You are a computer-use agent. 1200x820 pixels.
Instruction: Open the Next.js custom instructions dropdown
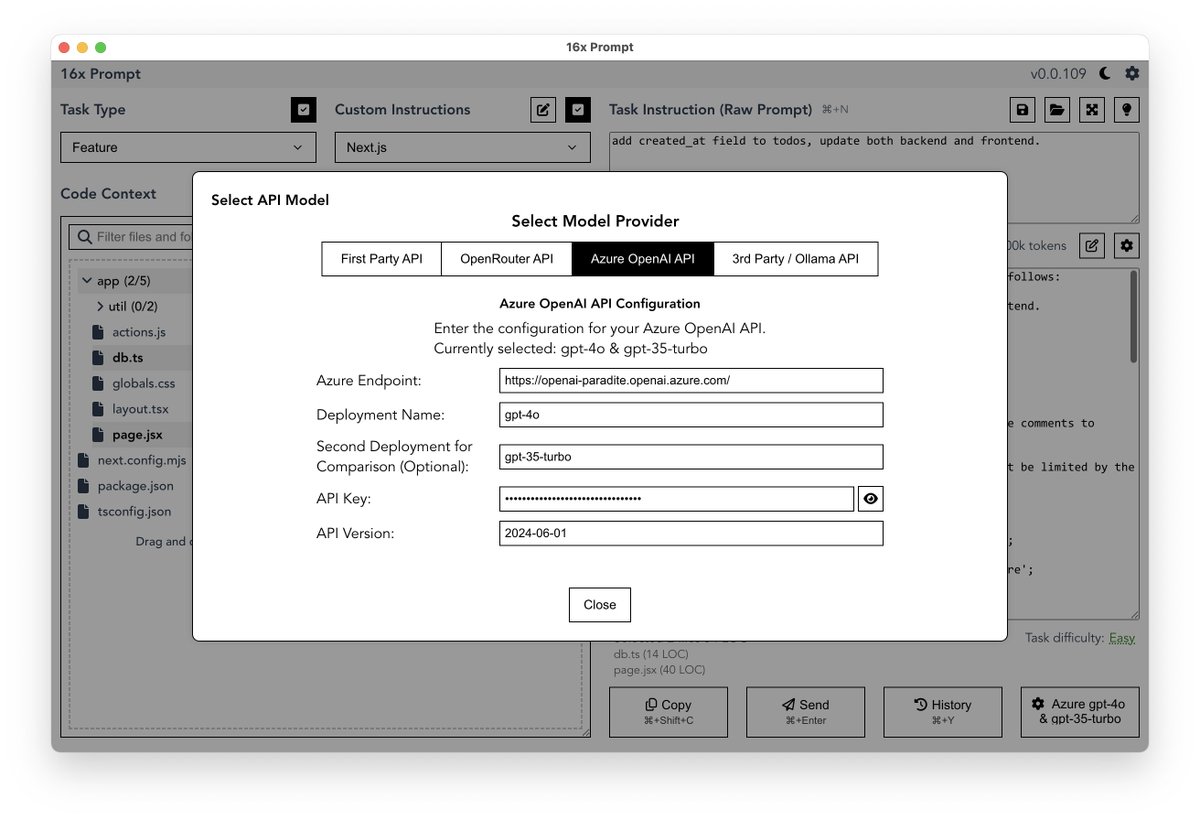pos(462,147)
